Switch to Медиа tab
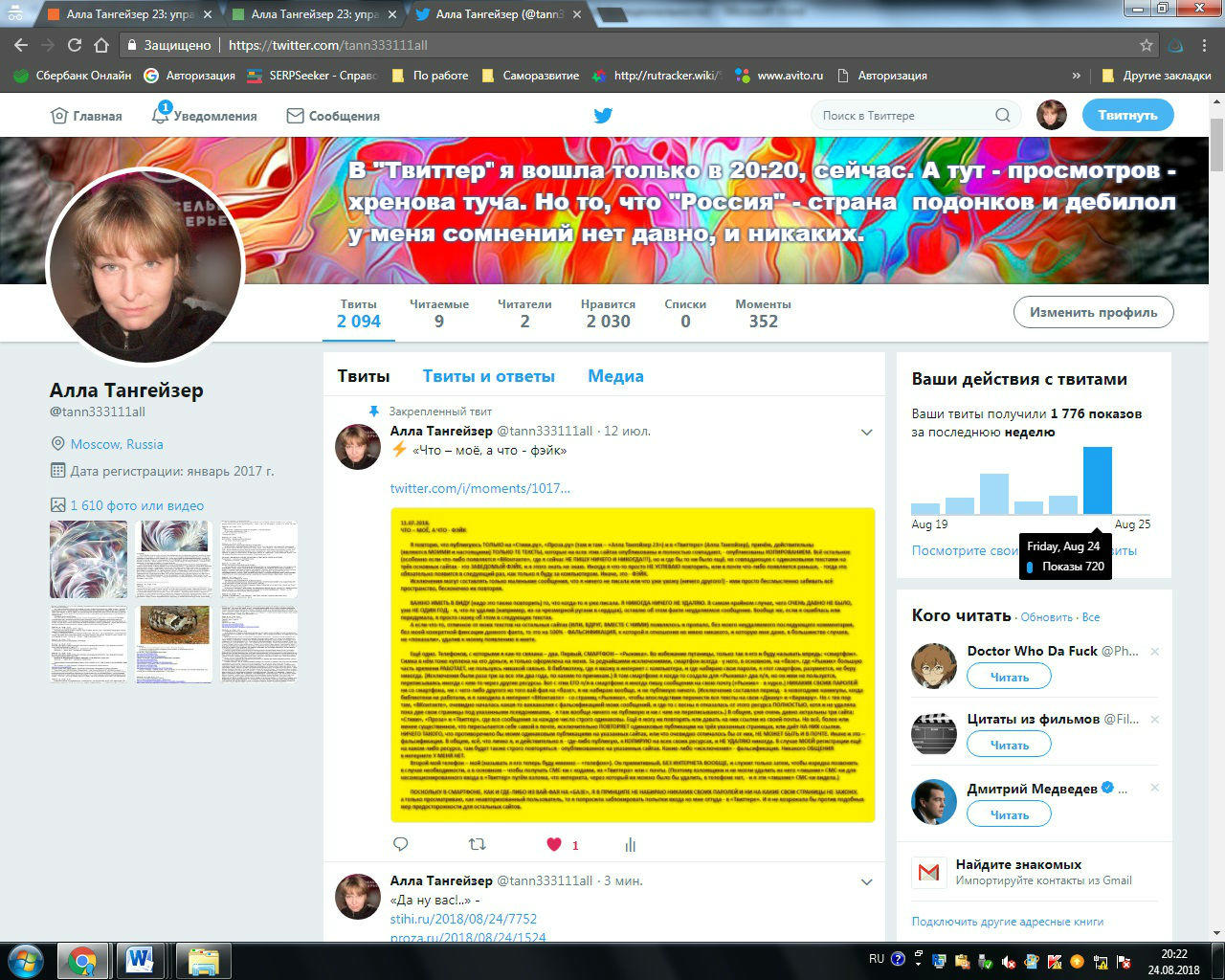Viewport: 1225px width, 980px height. [615, 376]
